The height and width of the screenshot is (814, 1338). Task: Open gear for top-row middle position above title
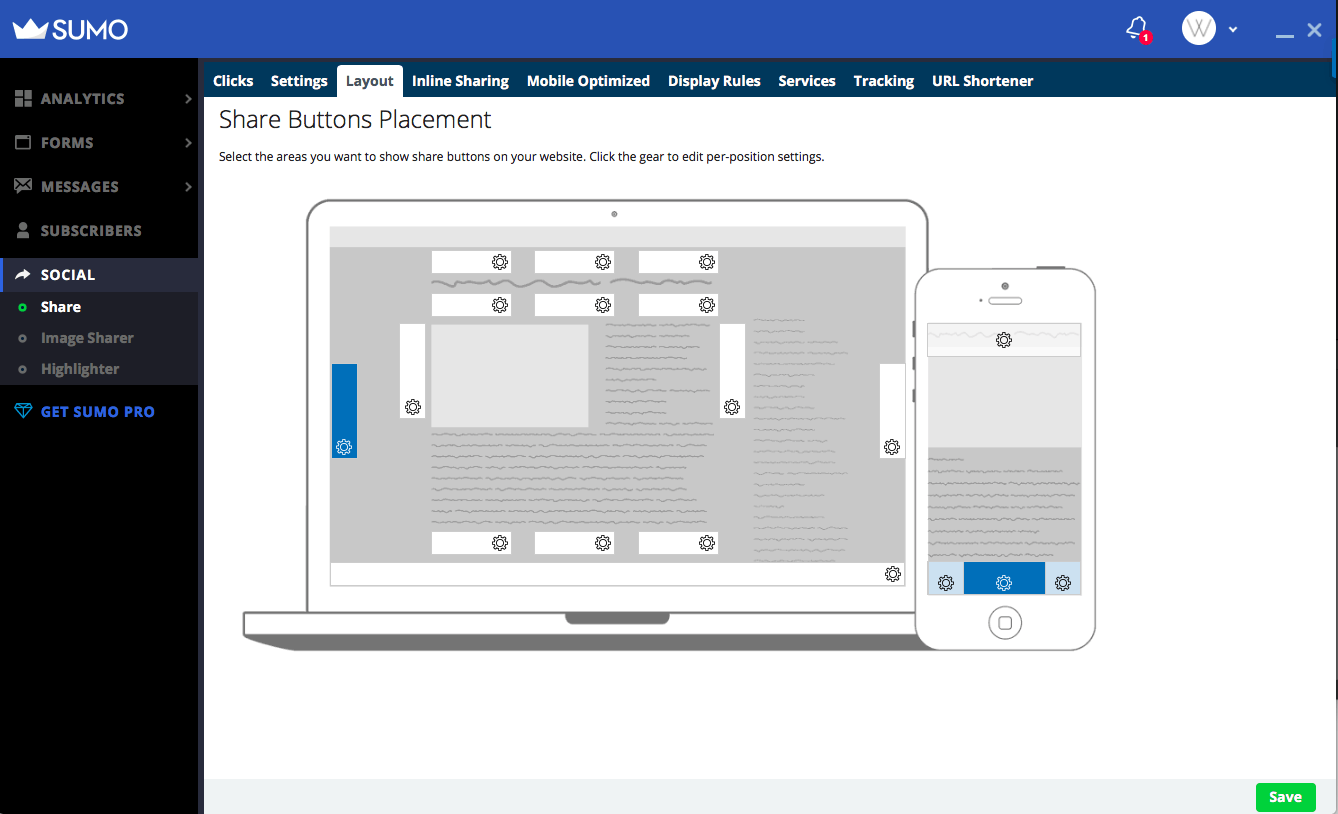(x=603, y=262)
